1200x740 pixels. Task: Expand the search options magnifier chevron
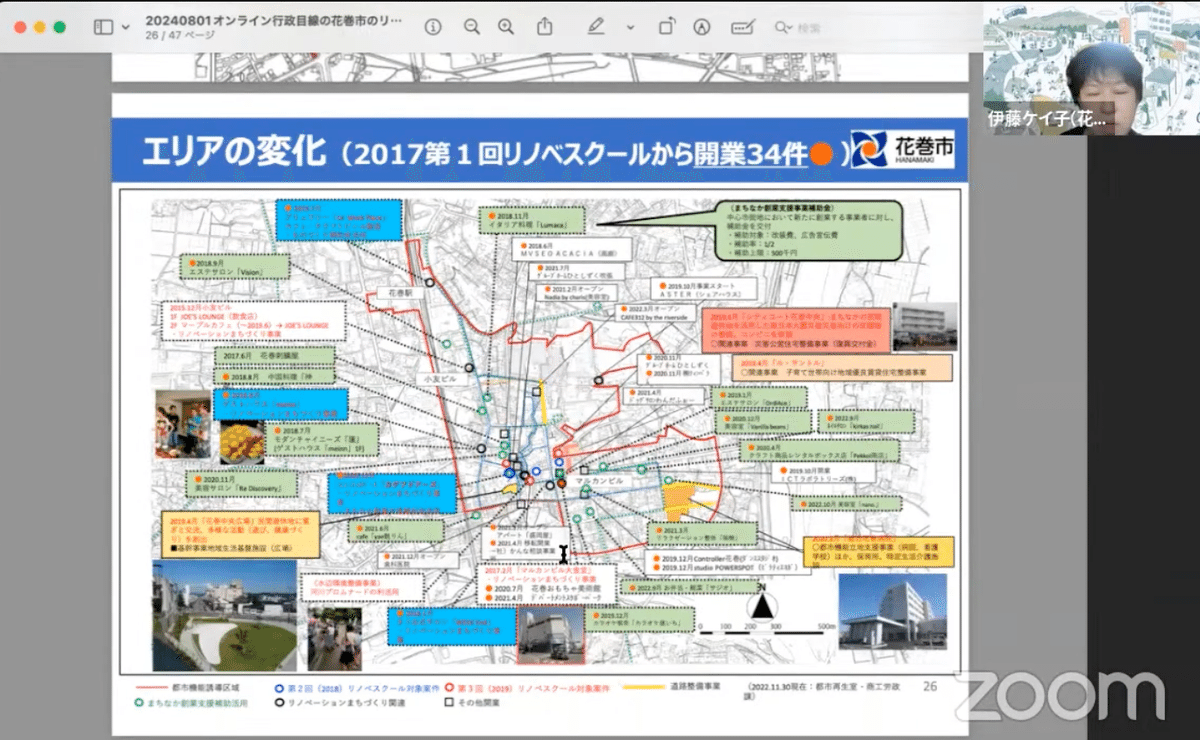pyautogui.click(x=785, y=27)
